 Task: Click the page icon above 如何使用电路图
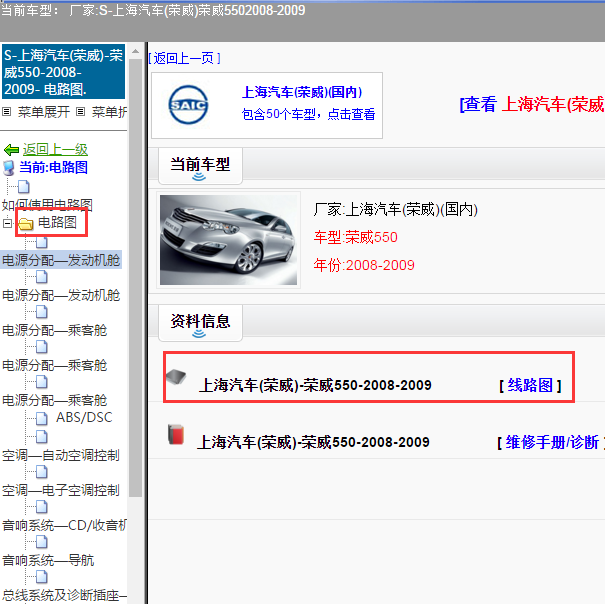tap(24, 187)
